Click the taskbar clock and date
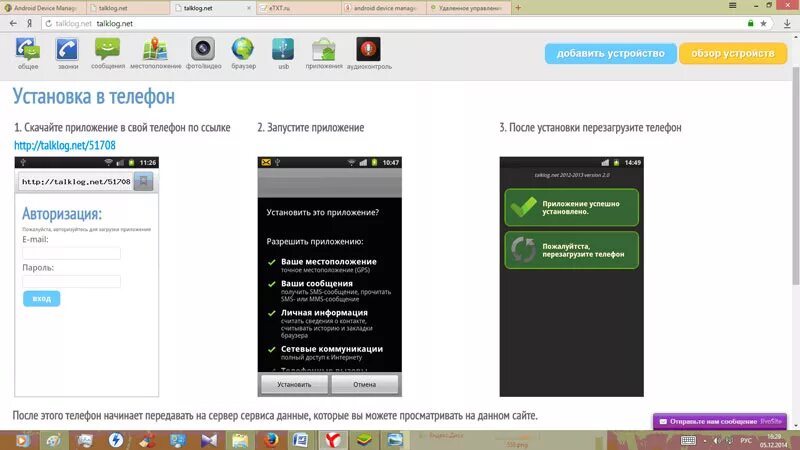 tap(774, 441)
